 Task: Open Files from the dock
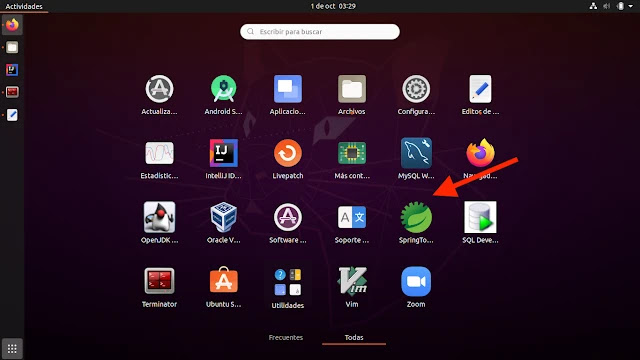coord(12,47)
